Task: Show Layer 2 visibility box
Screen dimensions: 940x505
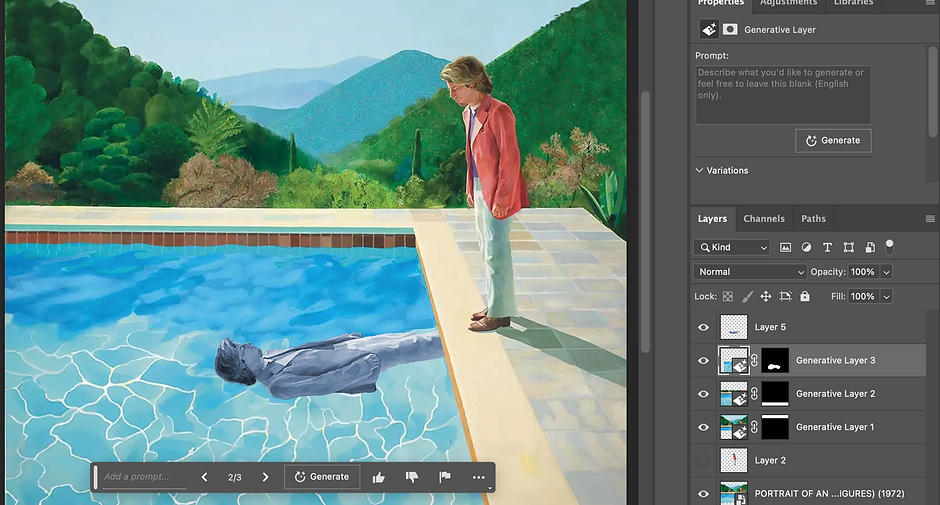Action: 703,461
